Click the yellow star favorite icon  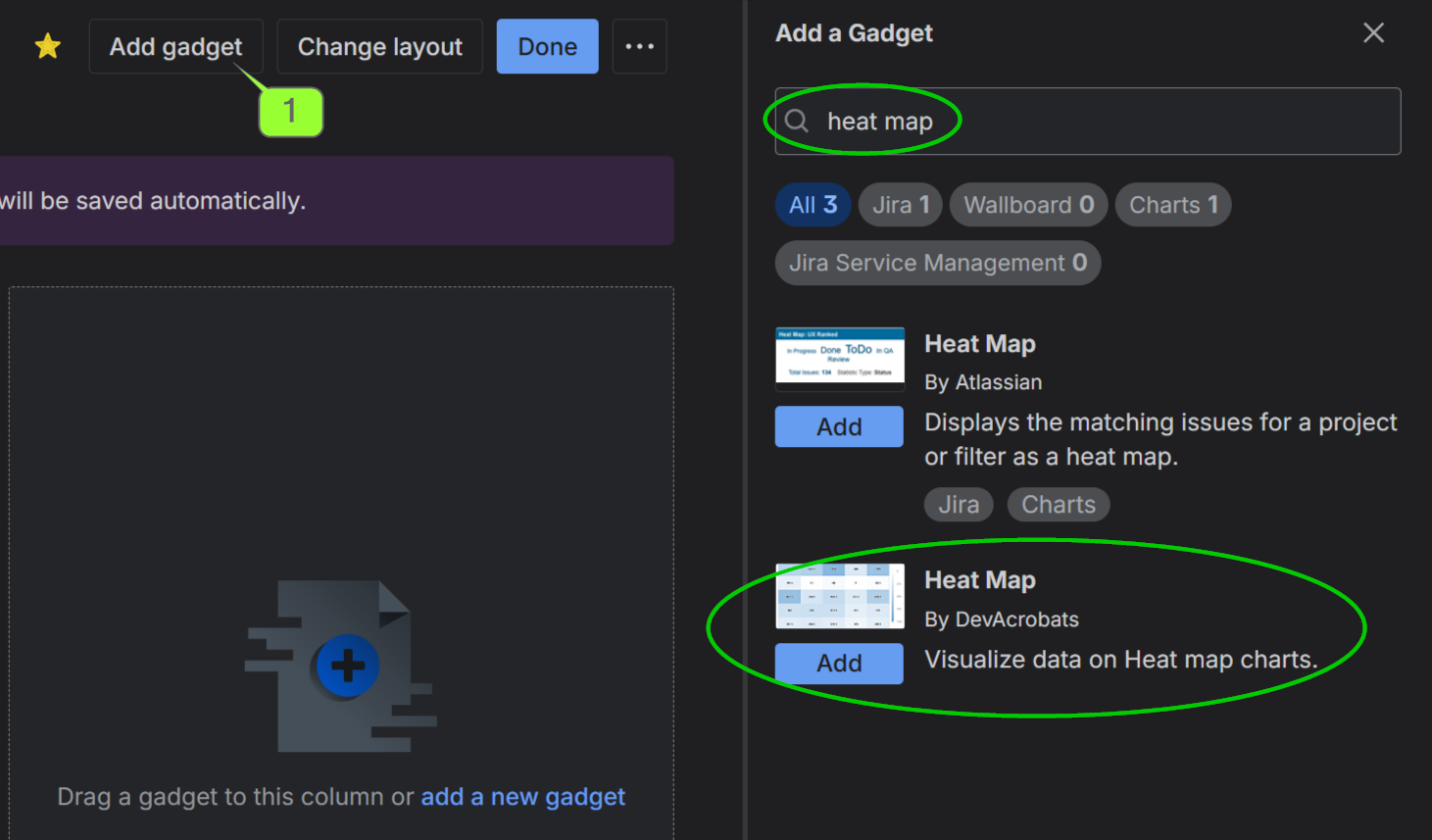pos(47,46)
